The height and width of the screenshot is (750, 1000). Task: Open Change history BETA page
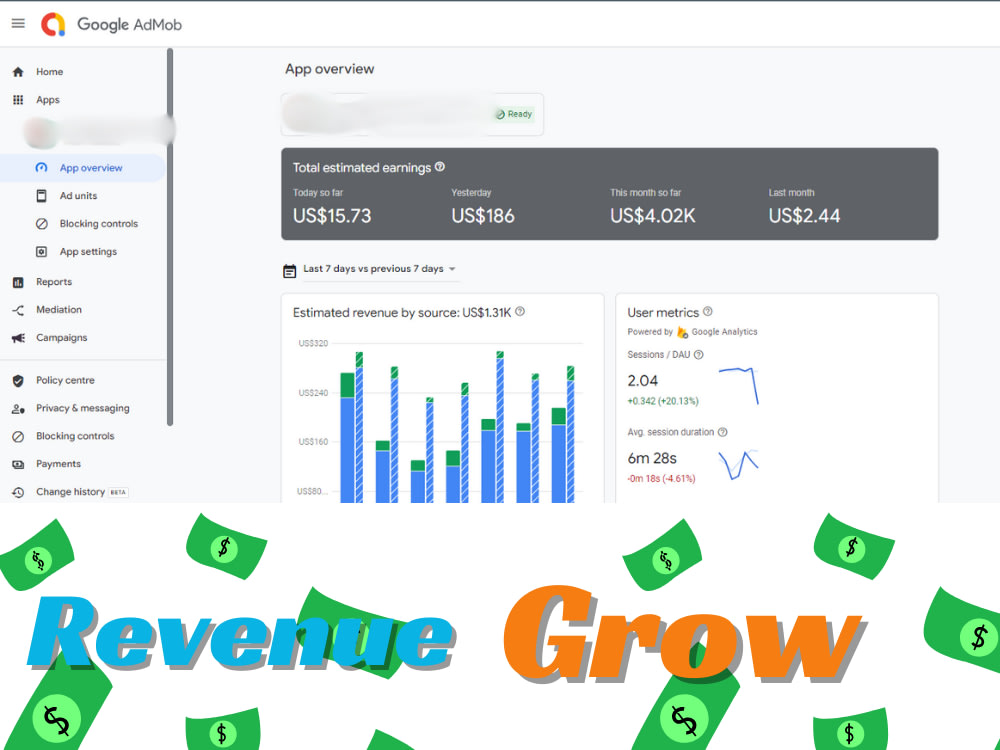point(82,492)
